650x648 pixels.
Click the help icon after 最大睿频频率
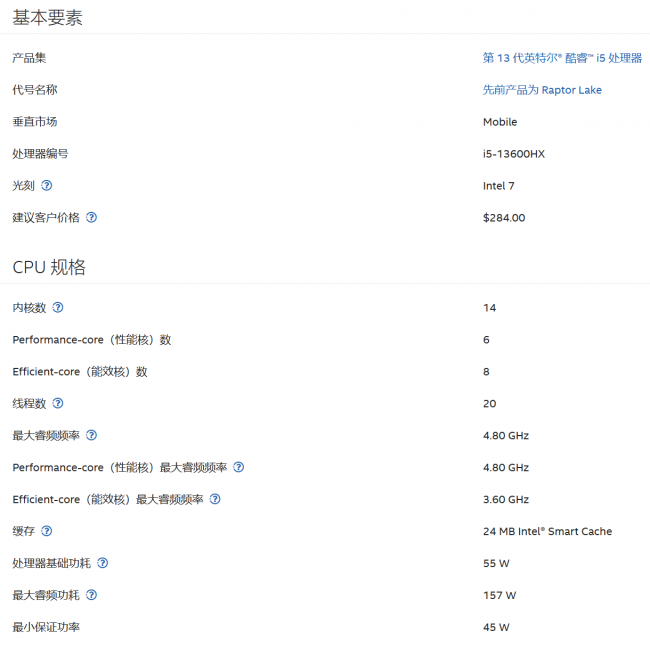coord(91,435)
